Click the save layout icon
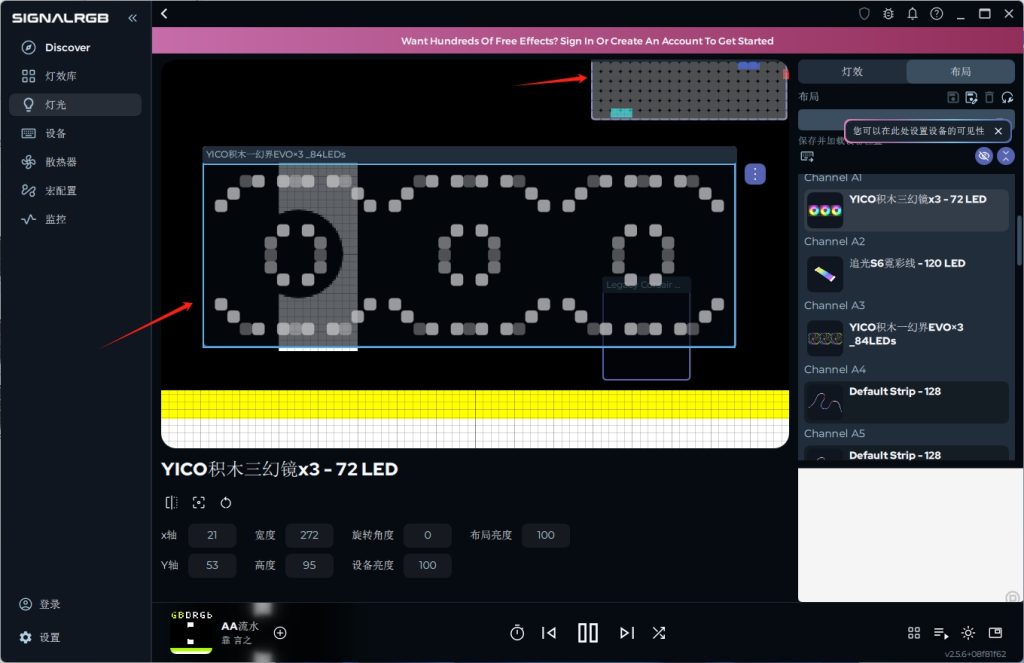This screenshot has width=1024, height=663. tap(953, 97)
